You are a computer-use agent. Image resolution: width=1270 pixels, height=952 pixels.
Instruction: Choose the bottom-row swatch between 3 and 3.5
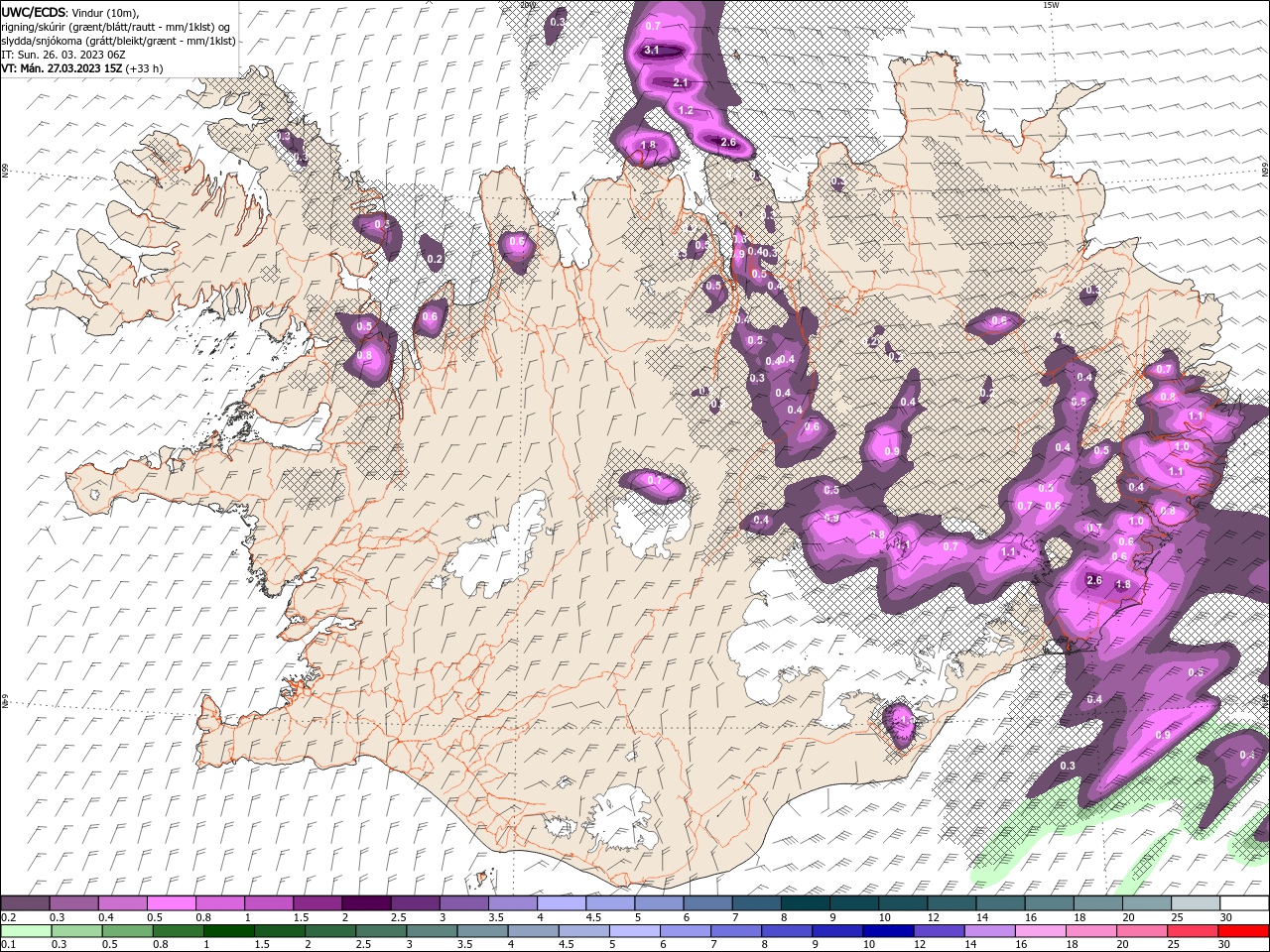click(x=431, y=930)
